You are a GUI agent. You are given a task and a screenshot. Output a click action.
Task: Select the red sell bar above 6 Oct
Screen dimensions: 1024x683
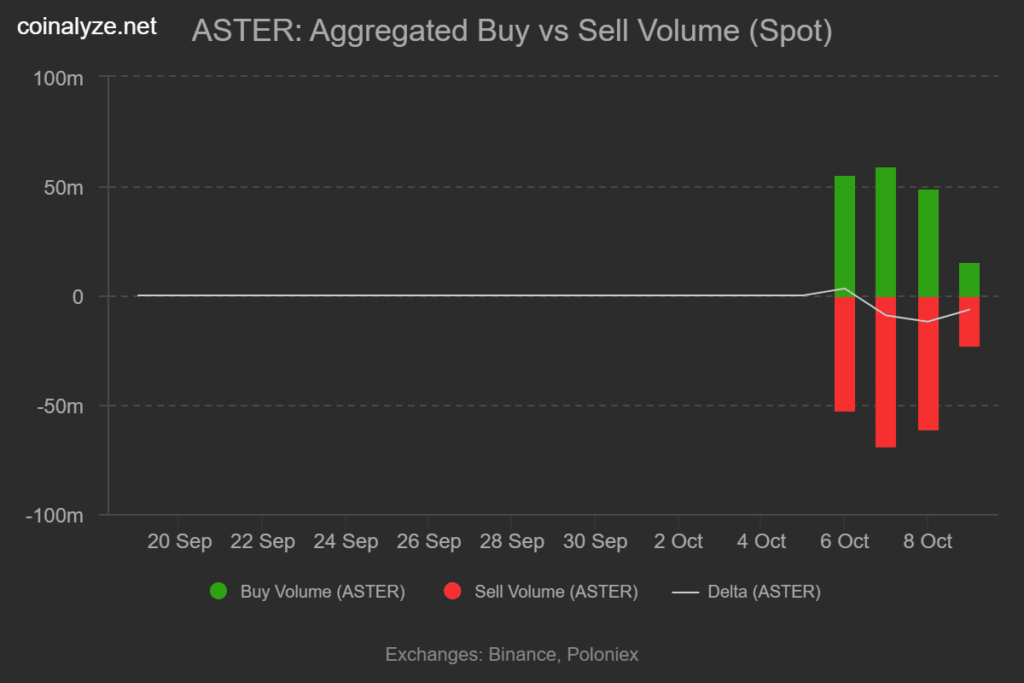click(845, 354)
